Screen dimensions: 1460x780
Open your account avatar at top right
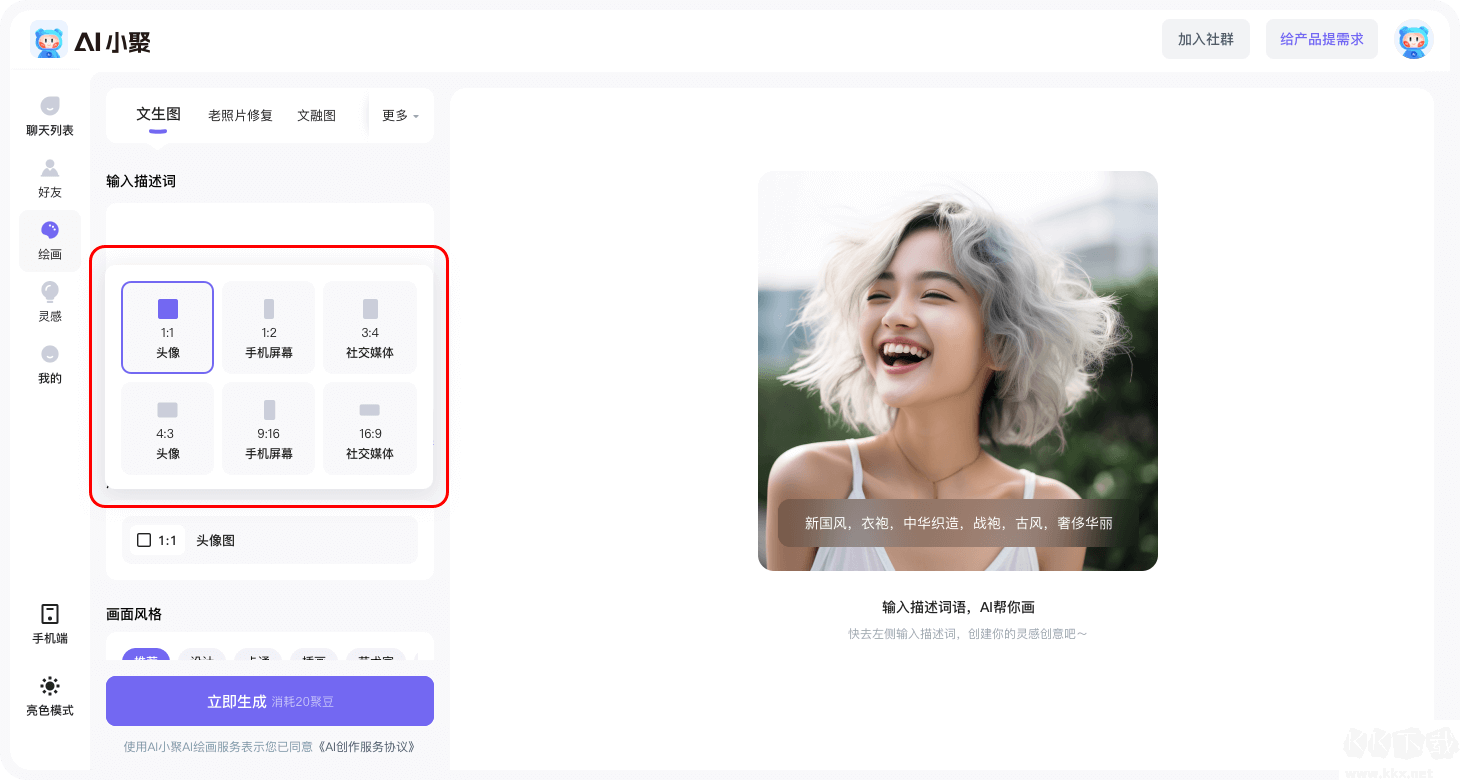[1413, 39]
